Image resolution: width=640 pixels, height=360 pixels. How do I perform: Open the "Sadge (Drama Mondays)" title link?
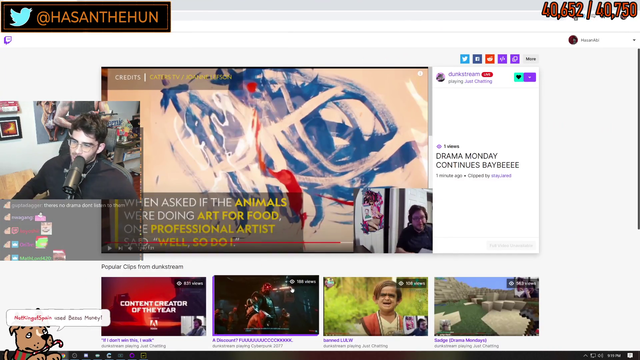click(x=460, y=340)
